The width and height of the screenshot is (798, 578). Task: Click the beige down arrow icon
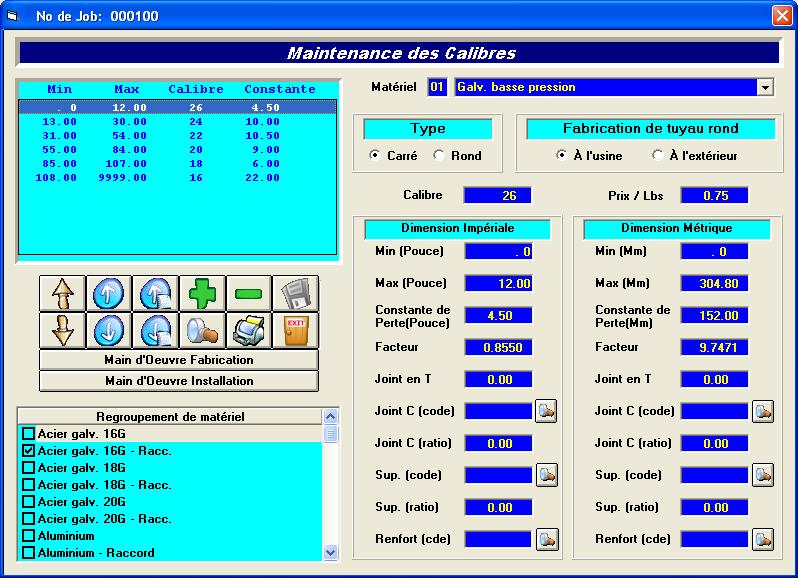pyautogui.click(x=62, y=330)
